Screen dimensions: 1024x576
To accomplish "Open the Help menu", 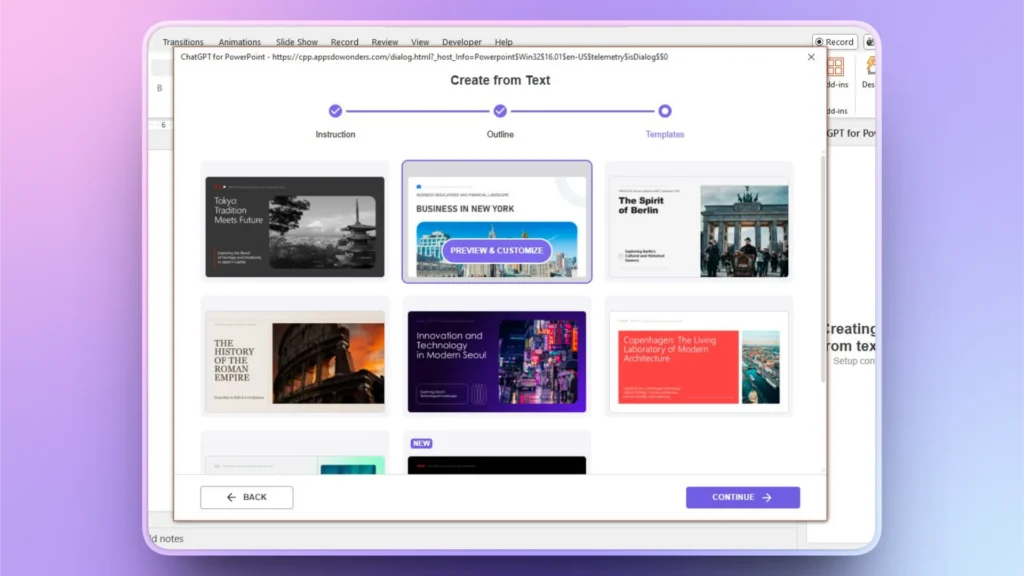I will [x=504, y=42].
